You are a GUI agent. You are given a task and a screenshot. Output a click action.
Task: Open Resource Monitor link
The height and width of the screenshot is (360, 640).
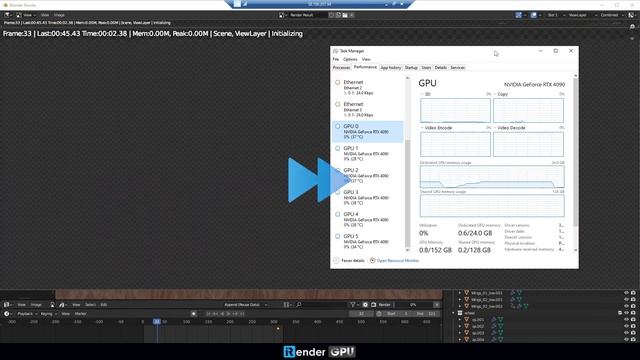398,261
